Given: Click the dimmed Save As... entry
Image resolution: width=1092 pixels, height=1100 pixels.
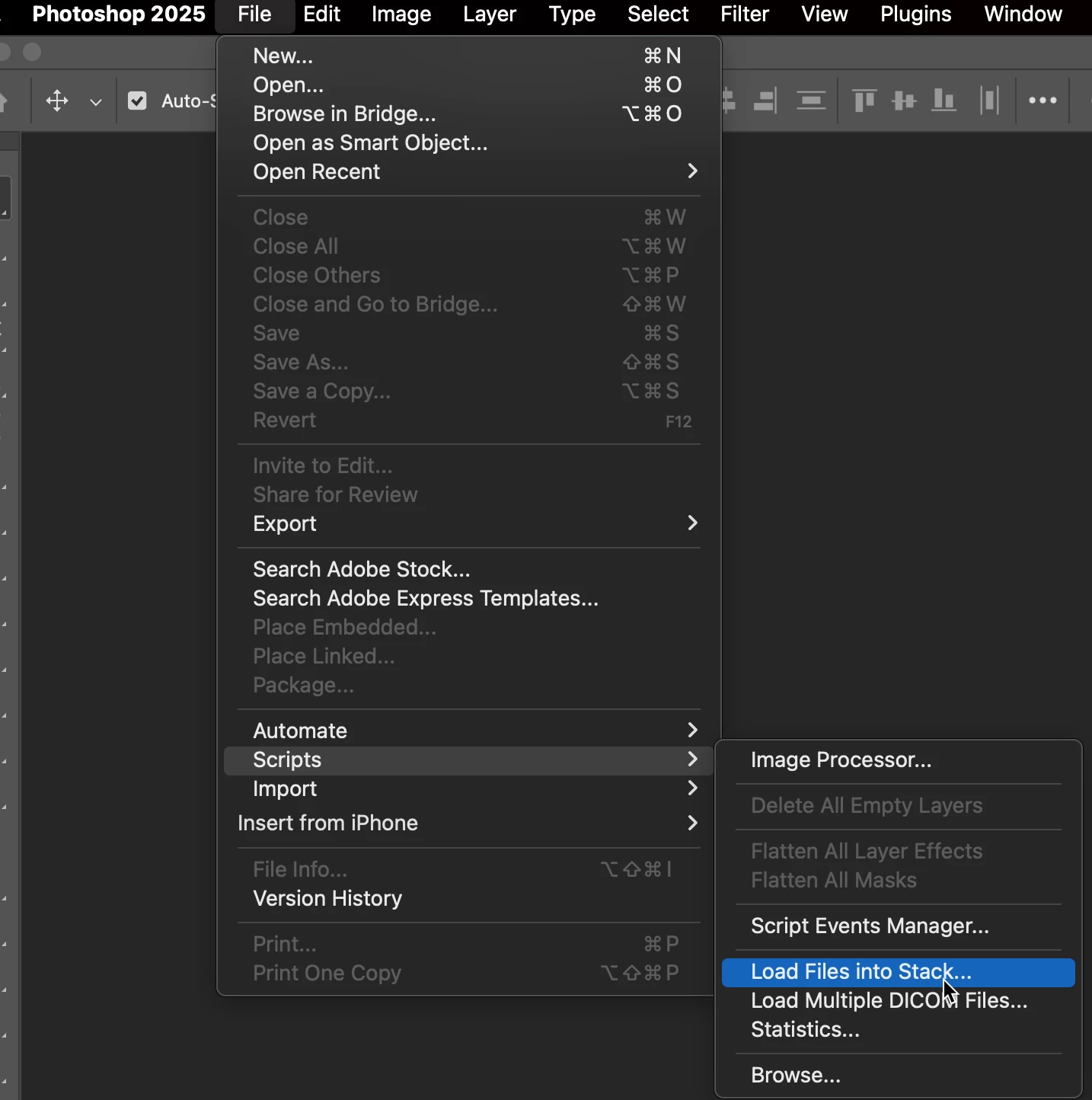Looking at the screenshot, I should coord(468,362).
